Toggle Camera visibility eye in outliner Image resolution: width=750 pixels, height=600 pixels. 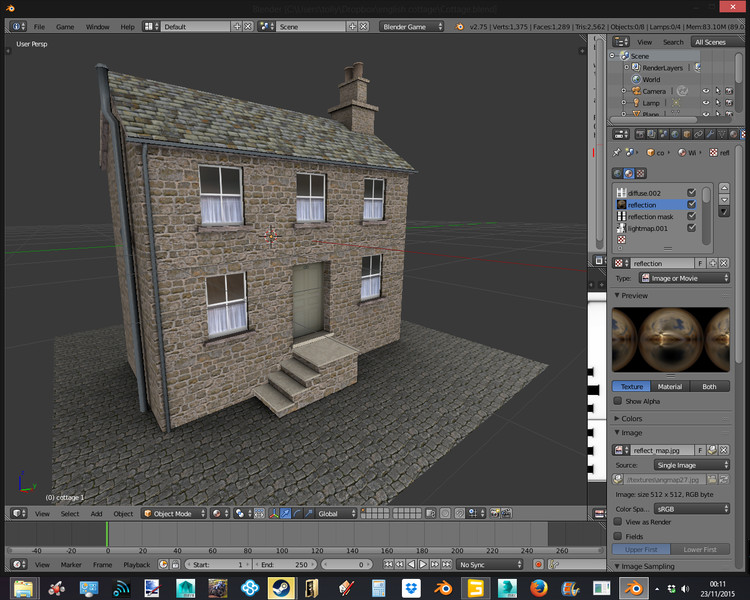tap(705, 91)
